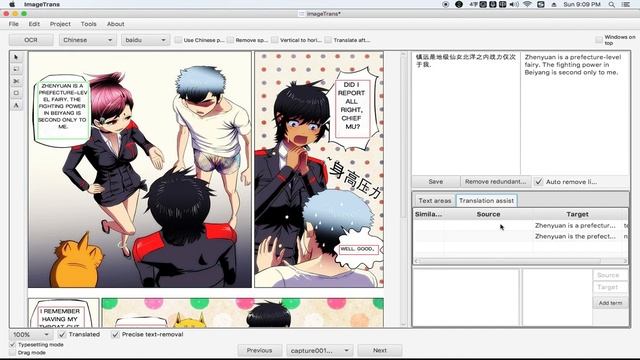Click the volume speaker icon in menu bar
This screenshot has height=360, width=640.
[x=514, y=4]
